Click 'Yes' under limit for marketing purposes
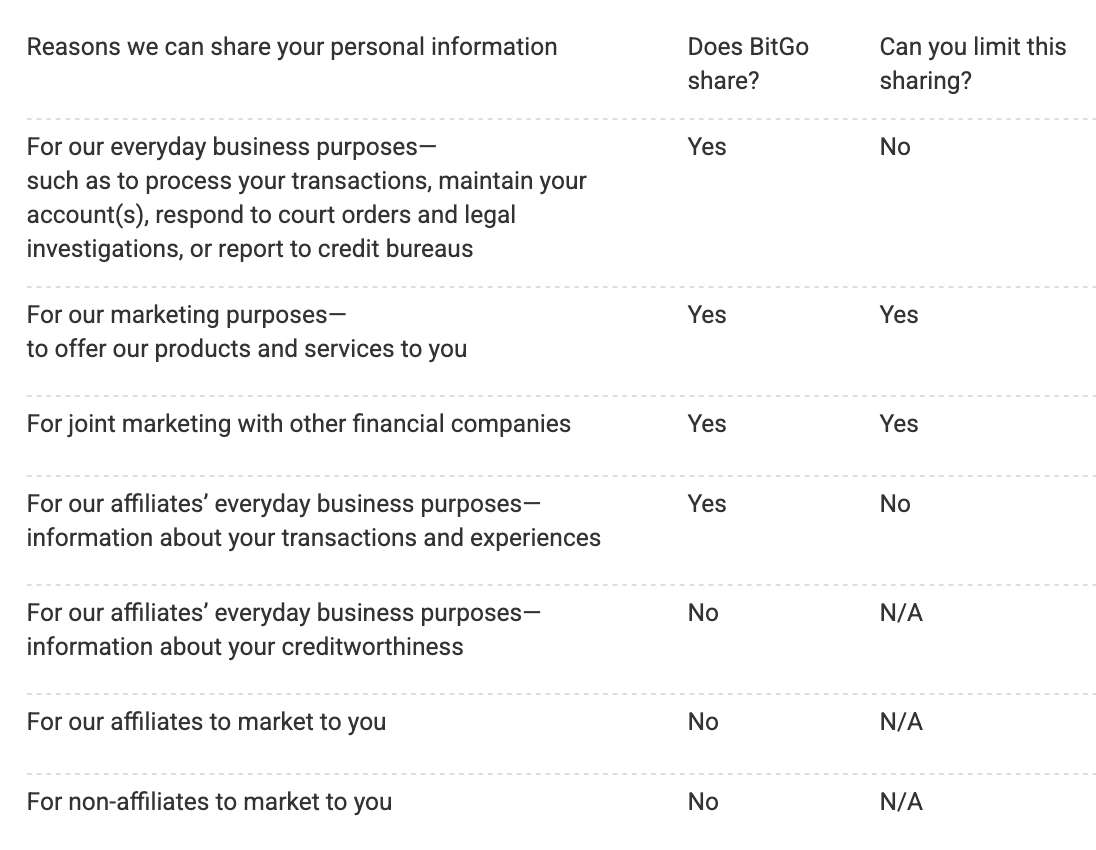The width and height of the screenshot is (1096, 850). (898, 315)
